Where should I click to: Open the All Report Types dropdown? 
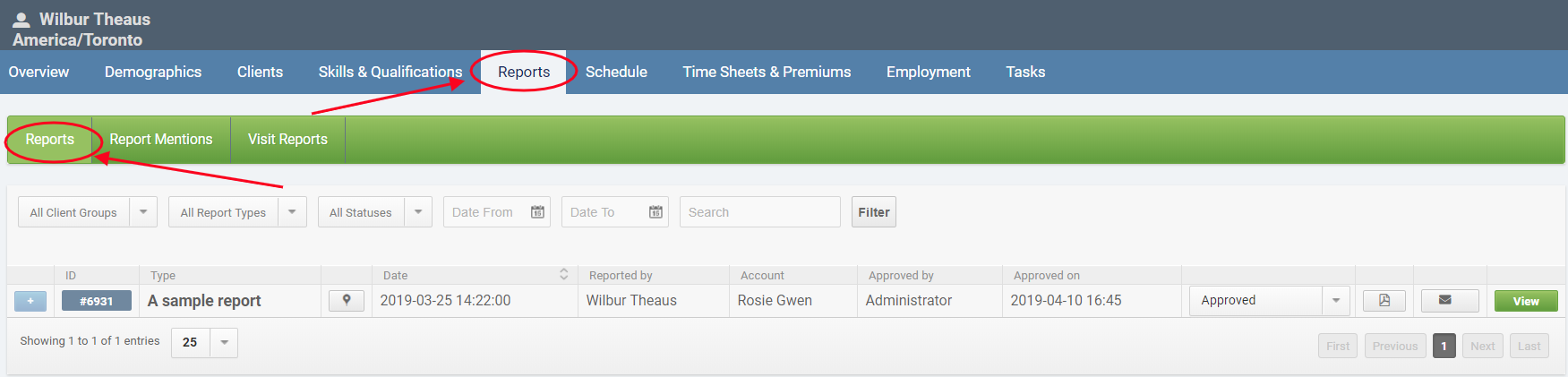click(x=237, y=212)
